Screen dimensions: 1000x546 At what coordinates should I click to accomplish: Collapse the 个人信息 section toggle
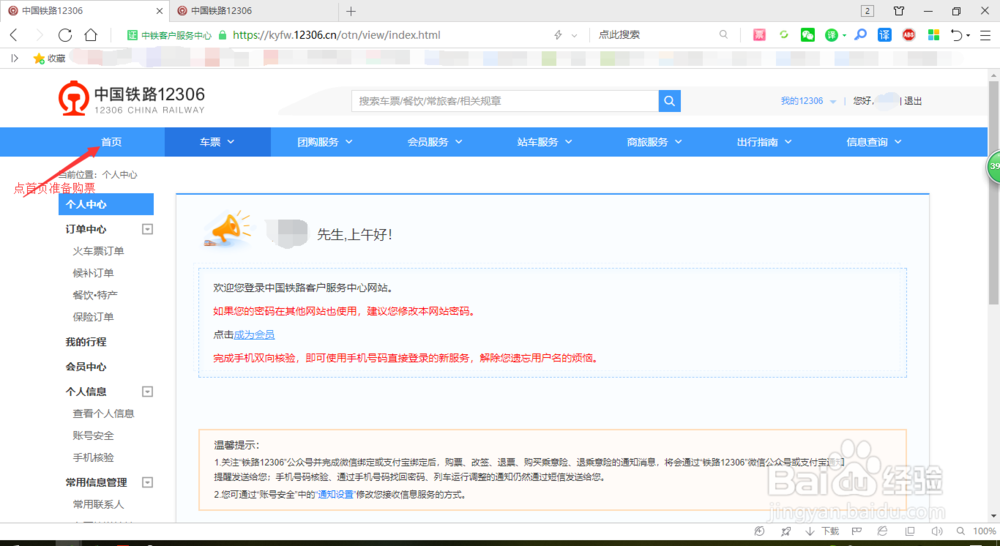pyautogui.click(x=147, y=392)
